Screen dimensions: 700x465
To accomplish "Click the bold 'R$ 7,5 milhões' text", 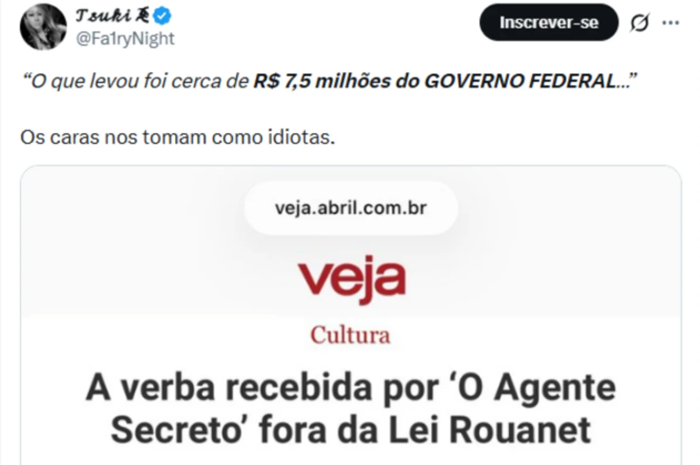I will [322, 81].
